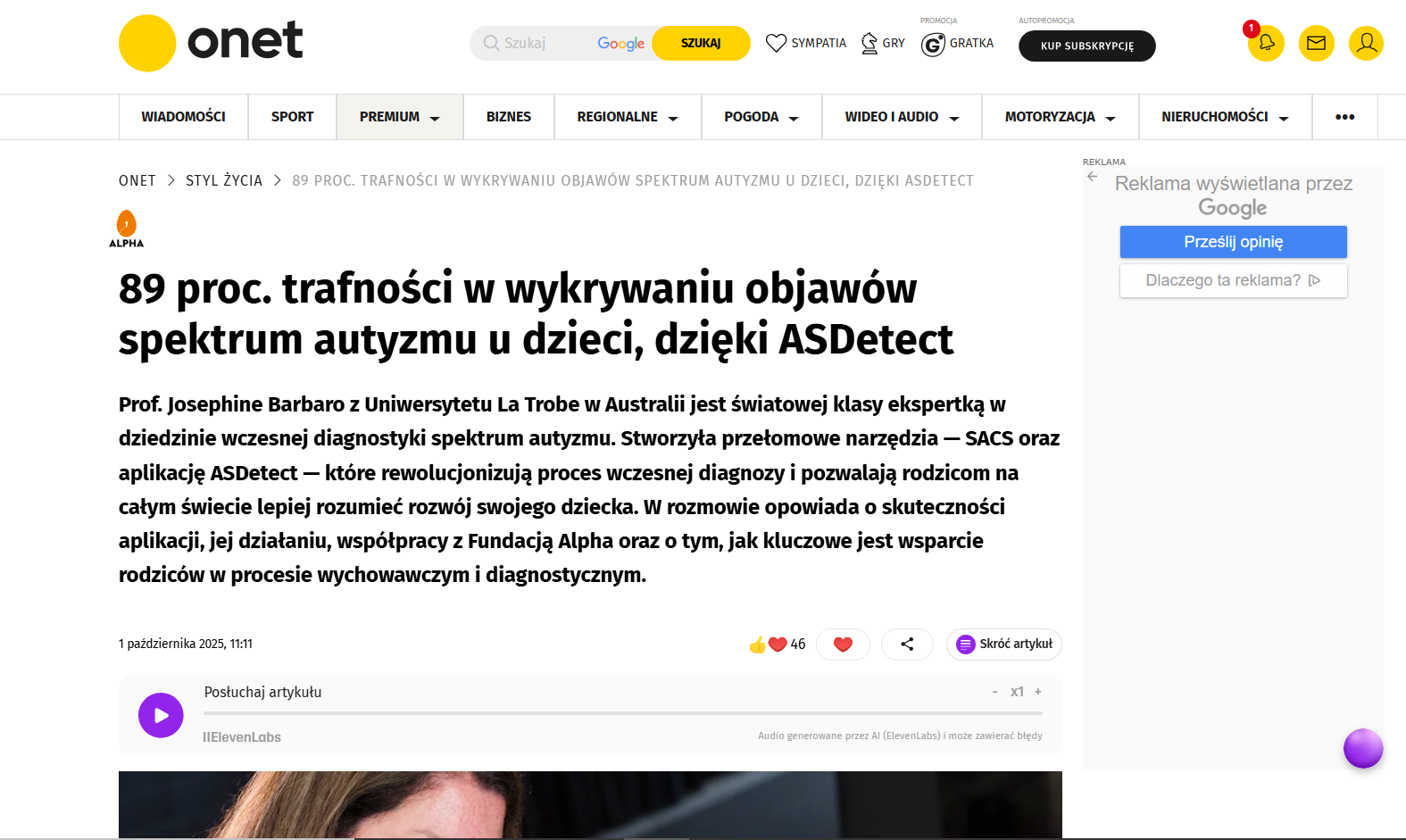
Task: Click the Kup subskrypcję button
Action: 1086,46
